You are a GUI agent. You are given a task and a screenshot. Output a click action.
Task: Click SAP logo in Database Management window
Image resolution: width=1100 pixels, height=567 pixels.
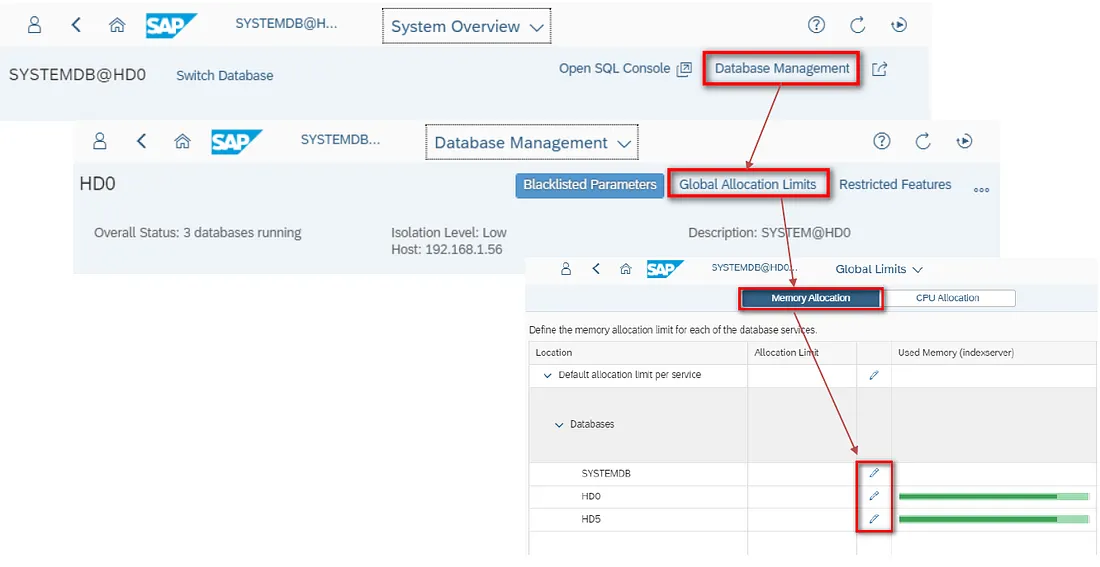click(236, 141)
